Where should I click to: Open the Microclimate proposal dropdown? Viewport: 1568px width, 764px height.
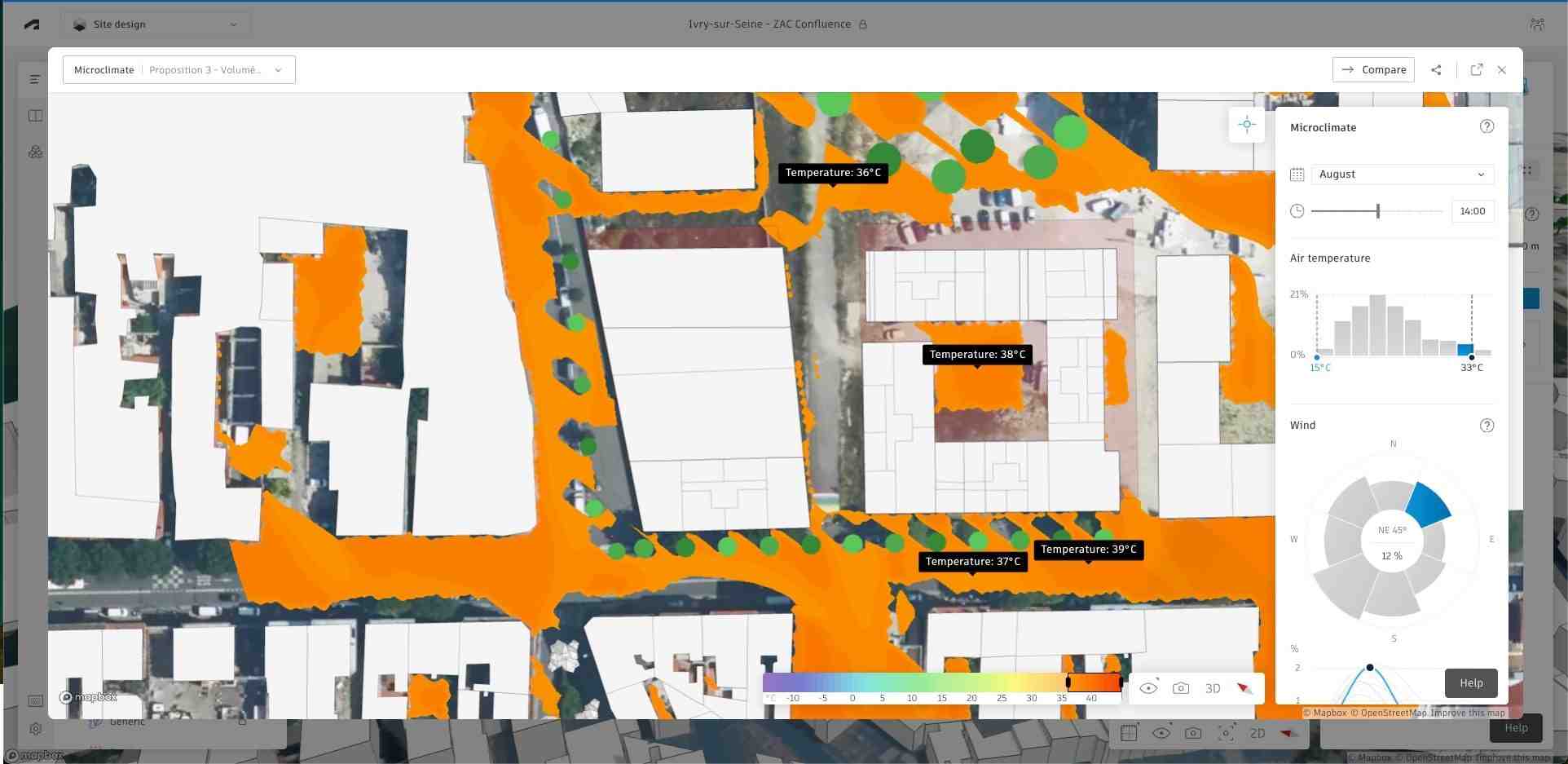point(178,70)
